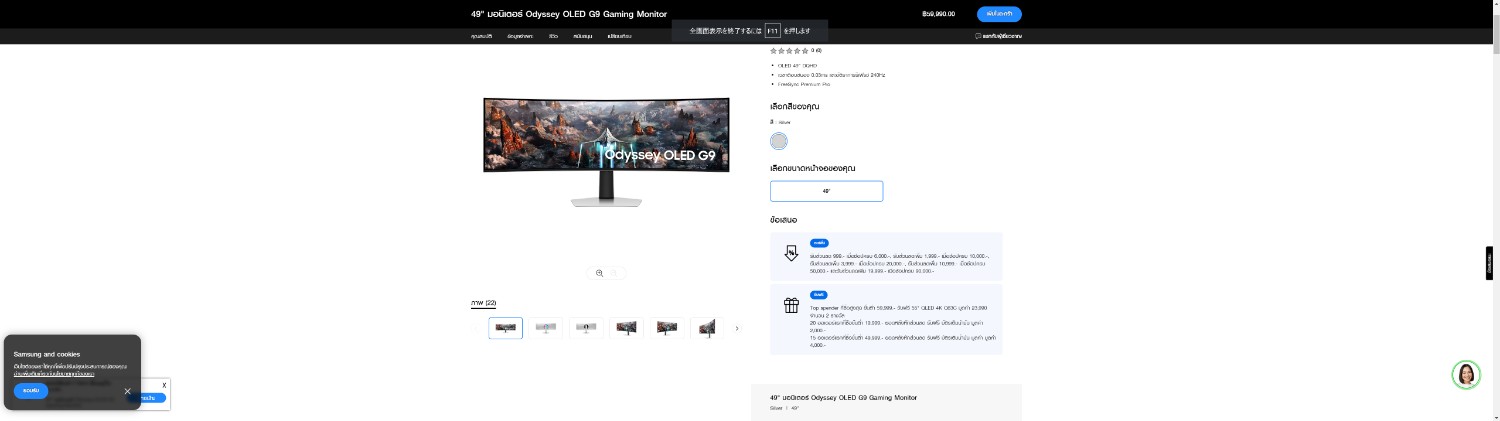Open the second tab in product sub-navigation

coord(520,36)
